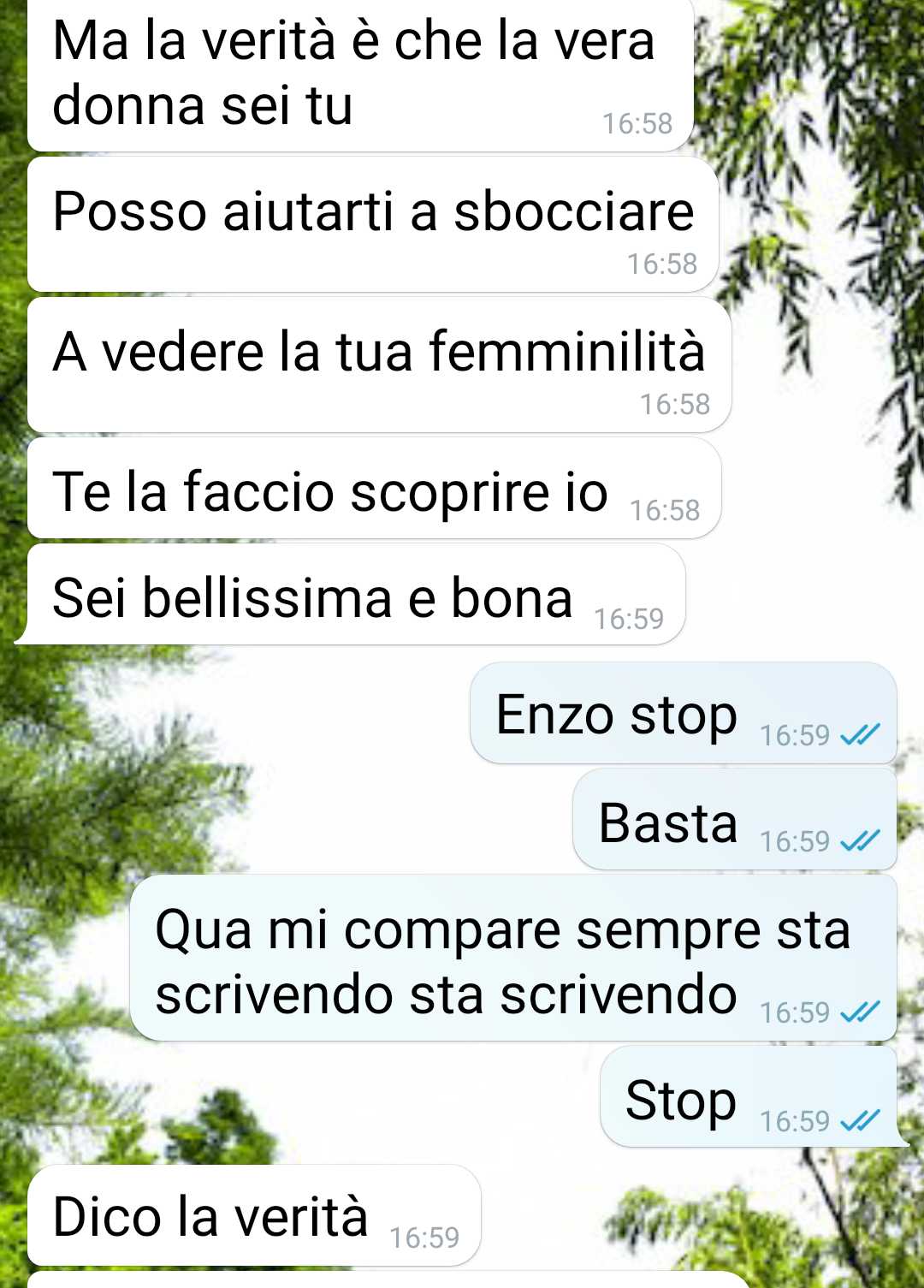924x1288 pixels.
Task: Tap the sent 'Stop' message bubble
Action: (753, 1096)
